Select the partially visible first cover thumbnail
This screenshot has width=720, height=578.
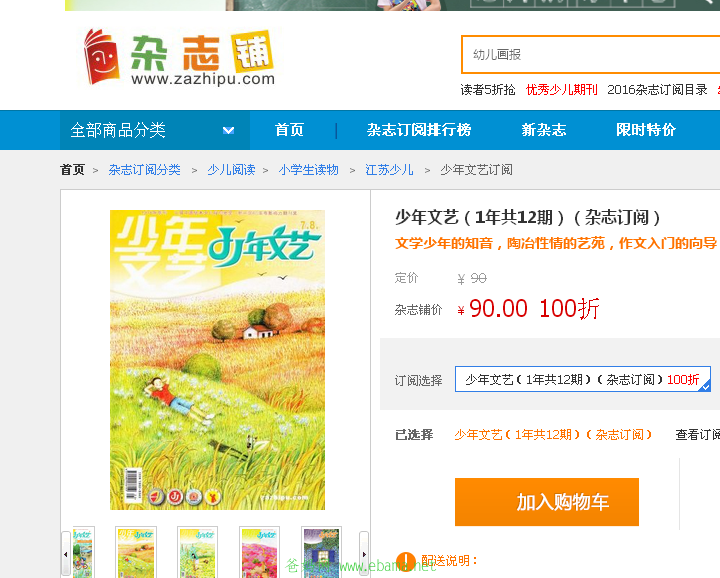pyautogui.click(x=83, y=552)
